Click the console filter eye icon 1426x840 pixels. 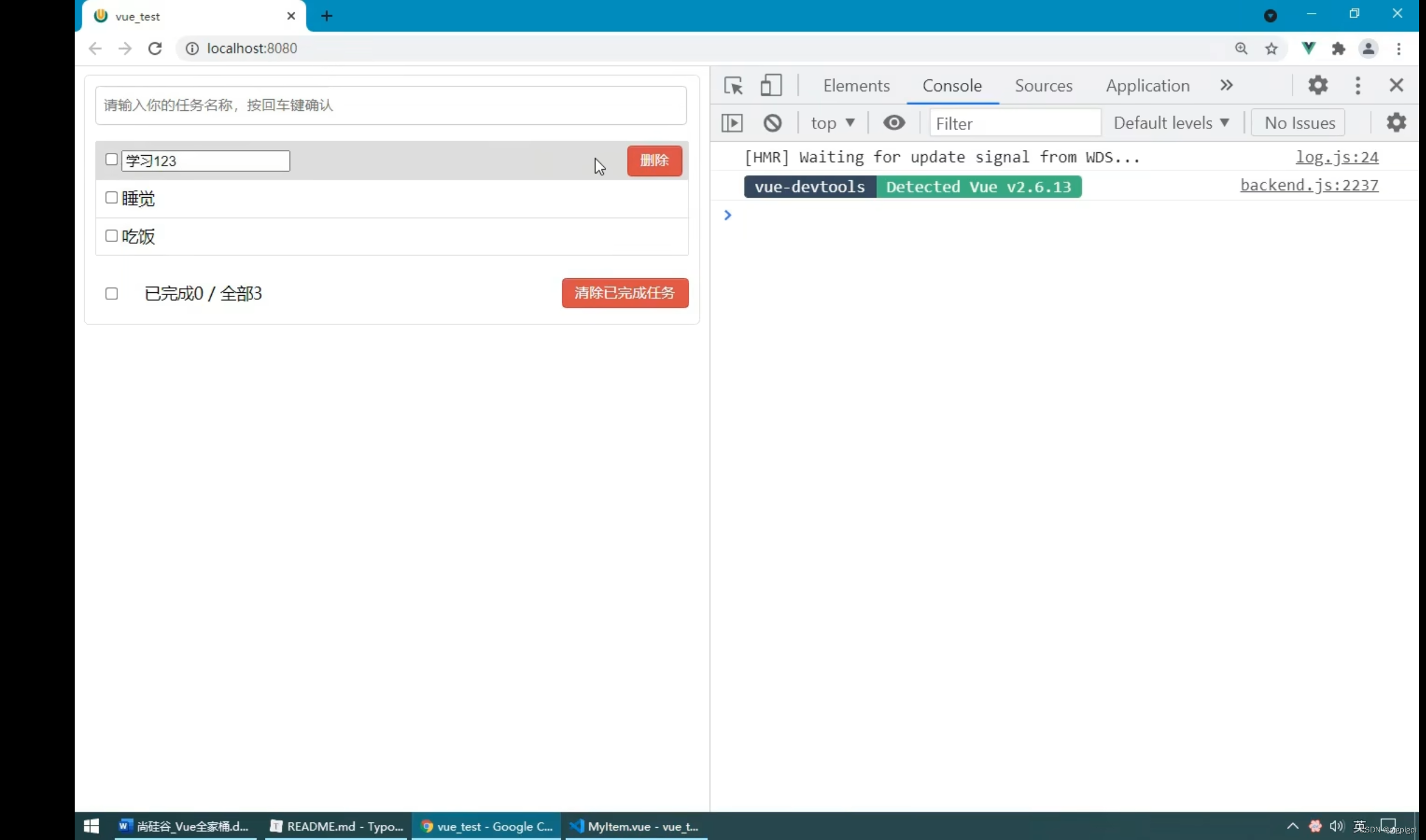[x=894, y=122]
